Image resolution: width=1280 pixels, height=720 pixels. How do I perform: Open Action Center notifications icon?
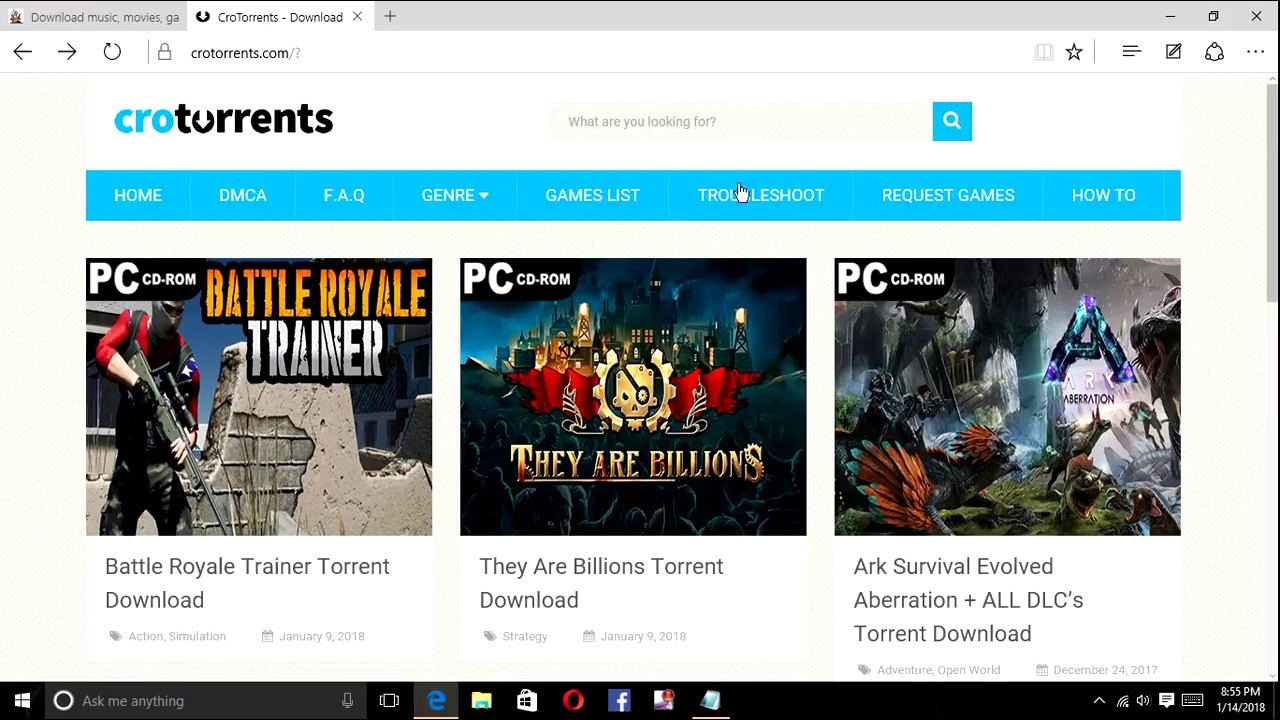tap(1166, 700)
